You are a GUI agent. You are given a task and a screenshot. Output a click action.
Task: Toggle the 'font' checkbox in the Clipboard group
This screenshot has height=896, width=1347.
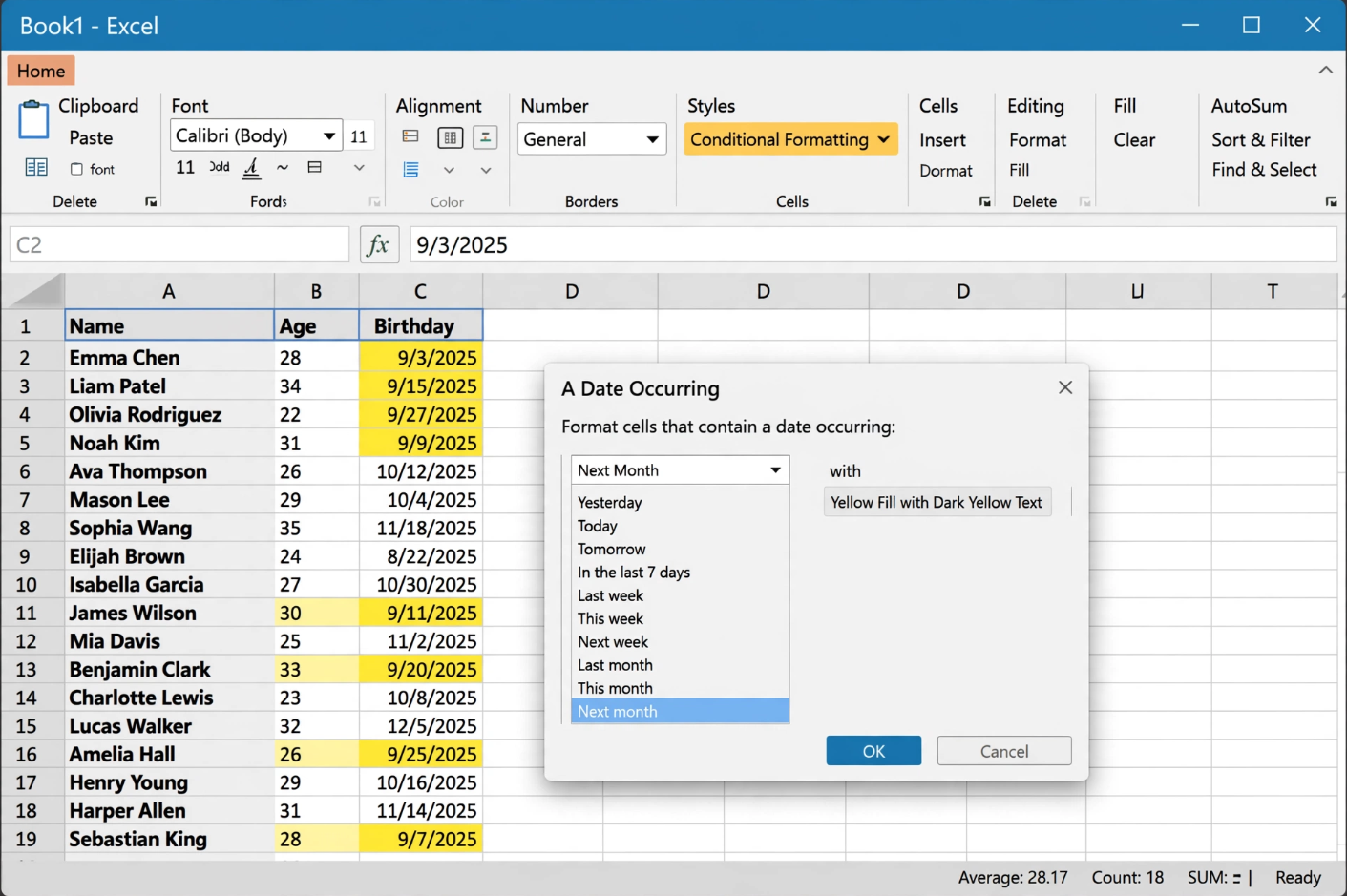click(x=76, y=169)
